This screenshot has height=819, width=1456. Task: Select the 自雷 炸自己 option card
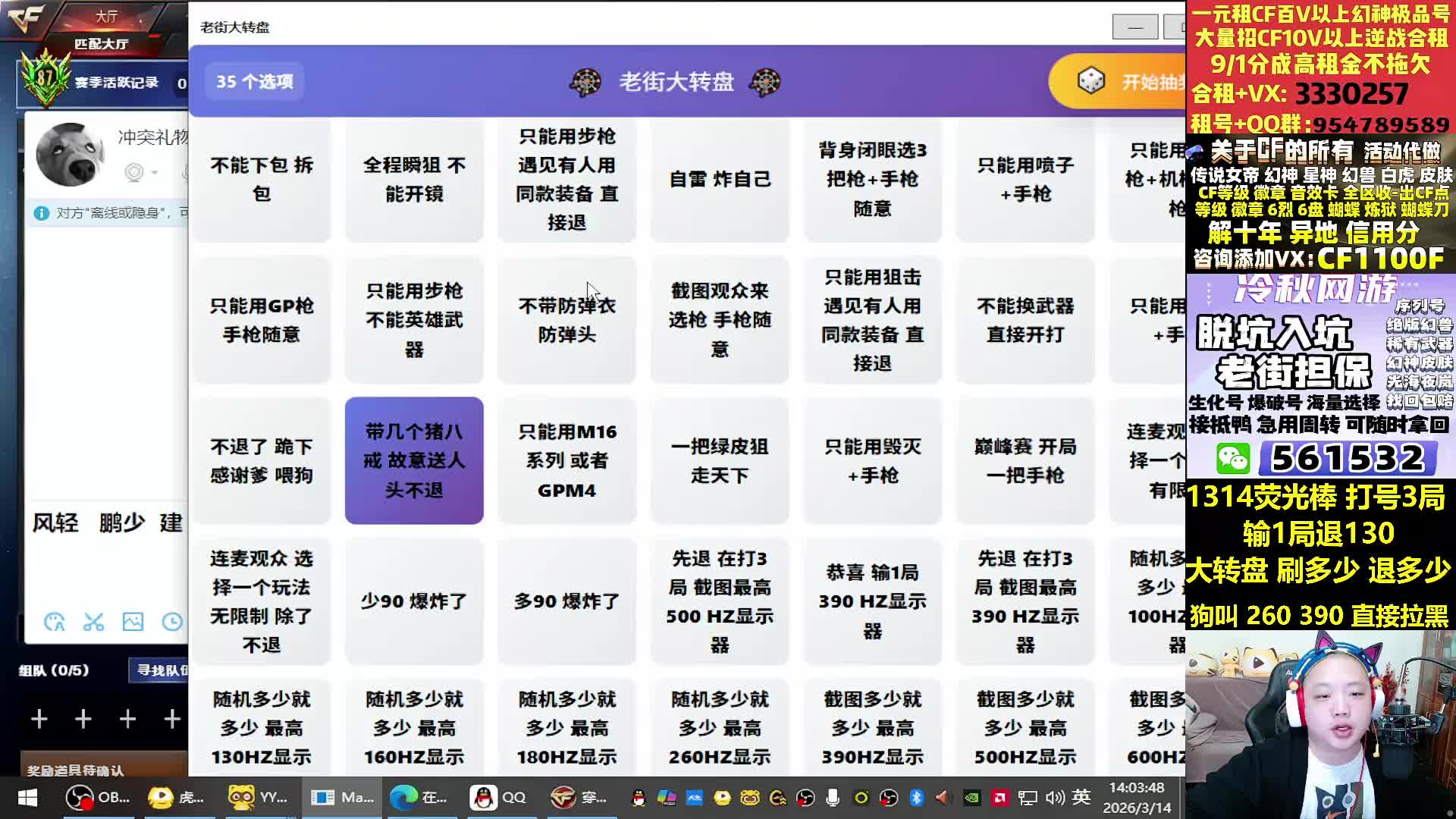click(720, 179)
